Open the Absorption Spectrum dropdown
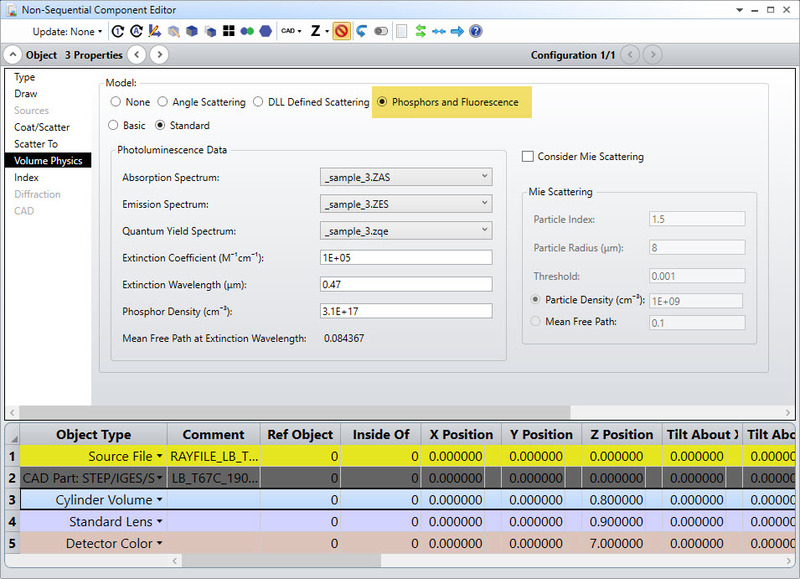This screenshot has width=800, height=579. tap(406, 177)
